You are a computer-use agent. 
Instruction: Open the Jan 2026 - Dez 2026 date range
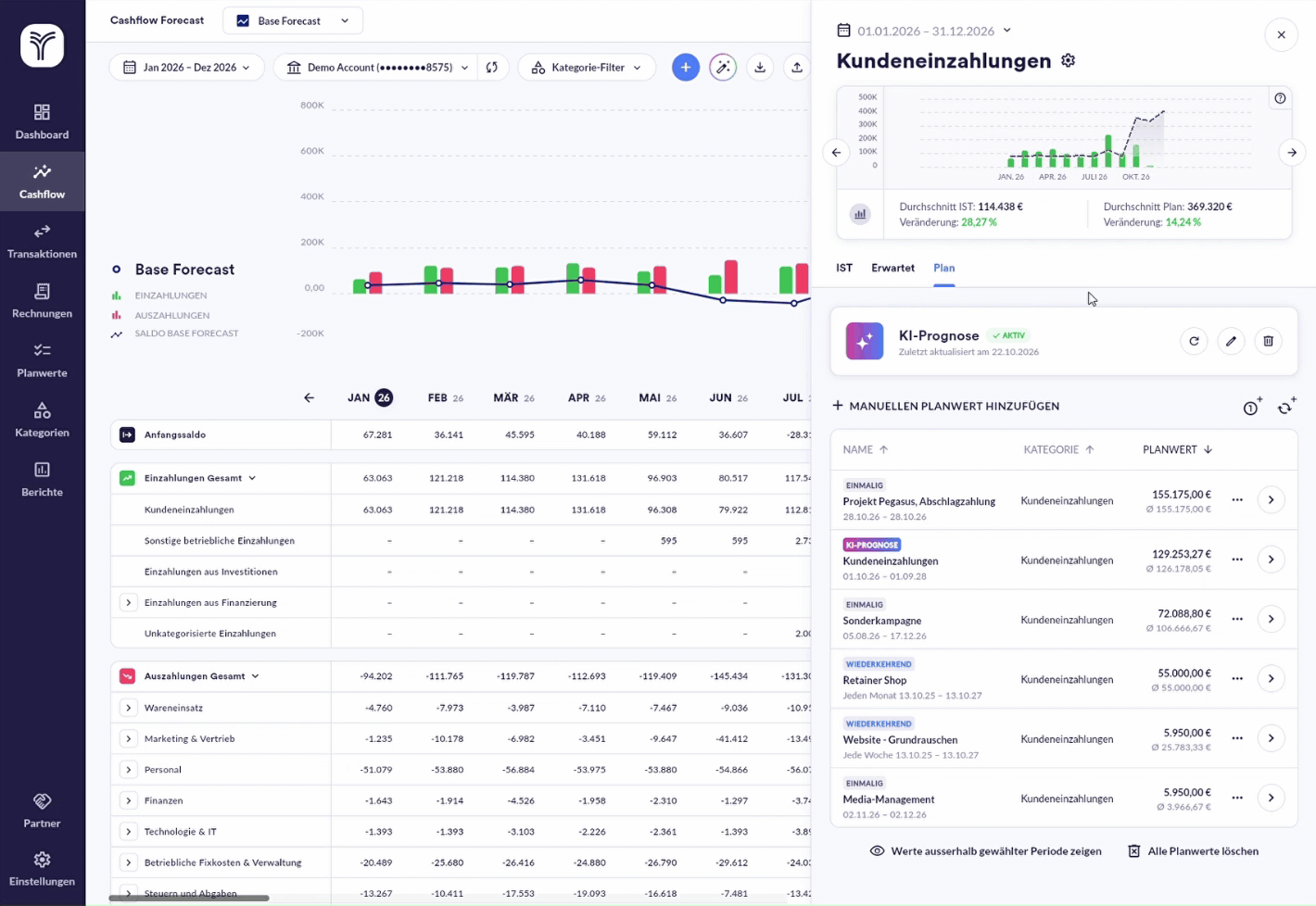(186, 68)
